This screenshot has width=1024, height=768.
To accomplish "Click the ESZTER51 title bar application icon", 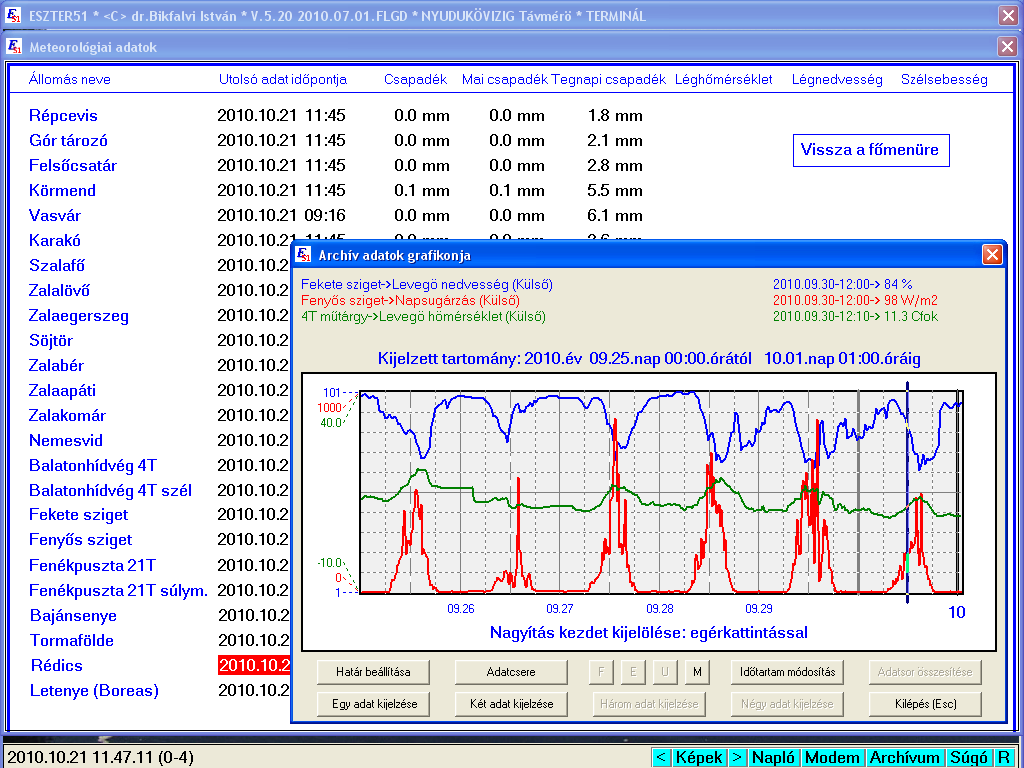I will pos(13,15).
